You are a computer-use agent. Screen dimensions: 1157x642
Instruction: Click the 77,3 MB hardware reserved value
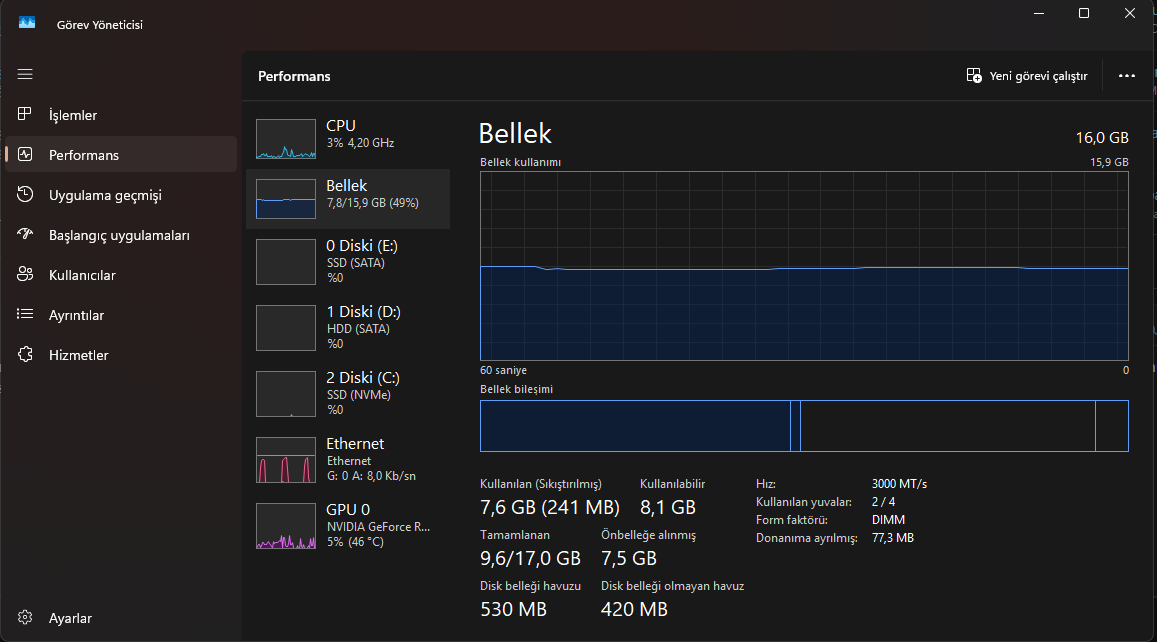[x=893, y=538]
